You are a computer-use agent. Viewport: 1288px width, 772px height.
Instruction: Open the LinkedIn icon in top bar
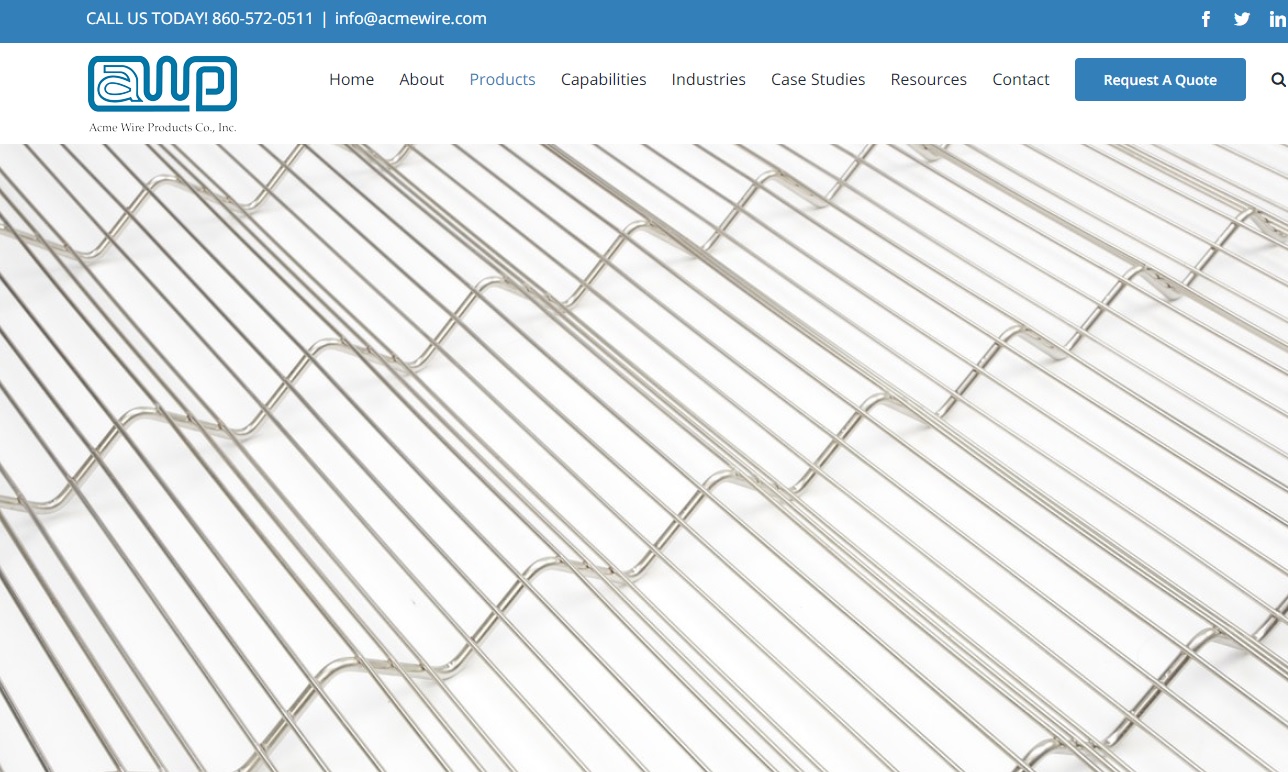1277,19
